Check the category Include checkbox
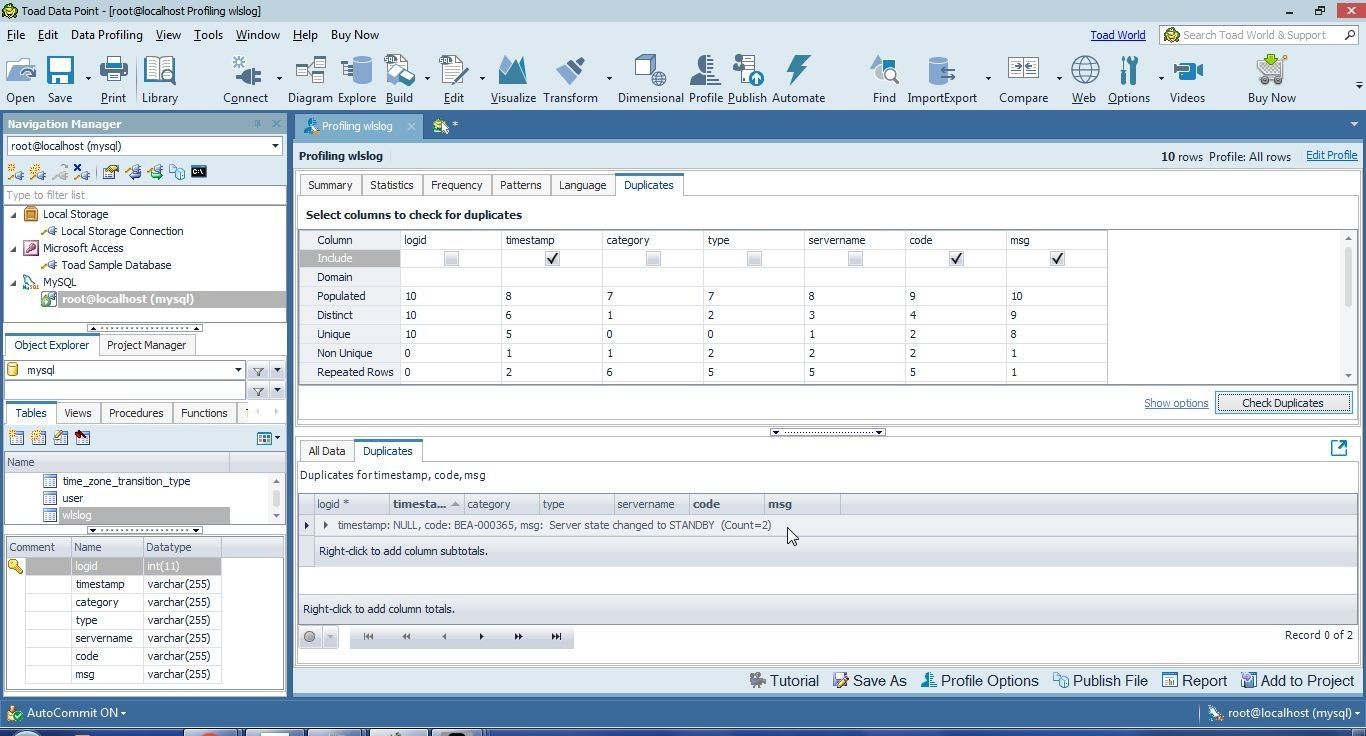This screenshot has width=1366, height=736. point(653,259)
